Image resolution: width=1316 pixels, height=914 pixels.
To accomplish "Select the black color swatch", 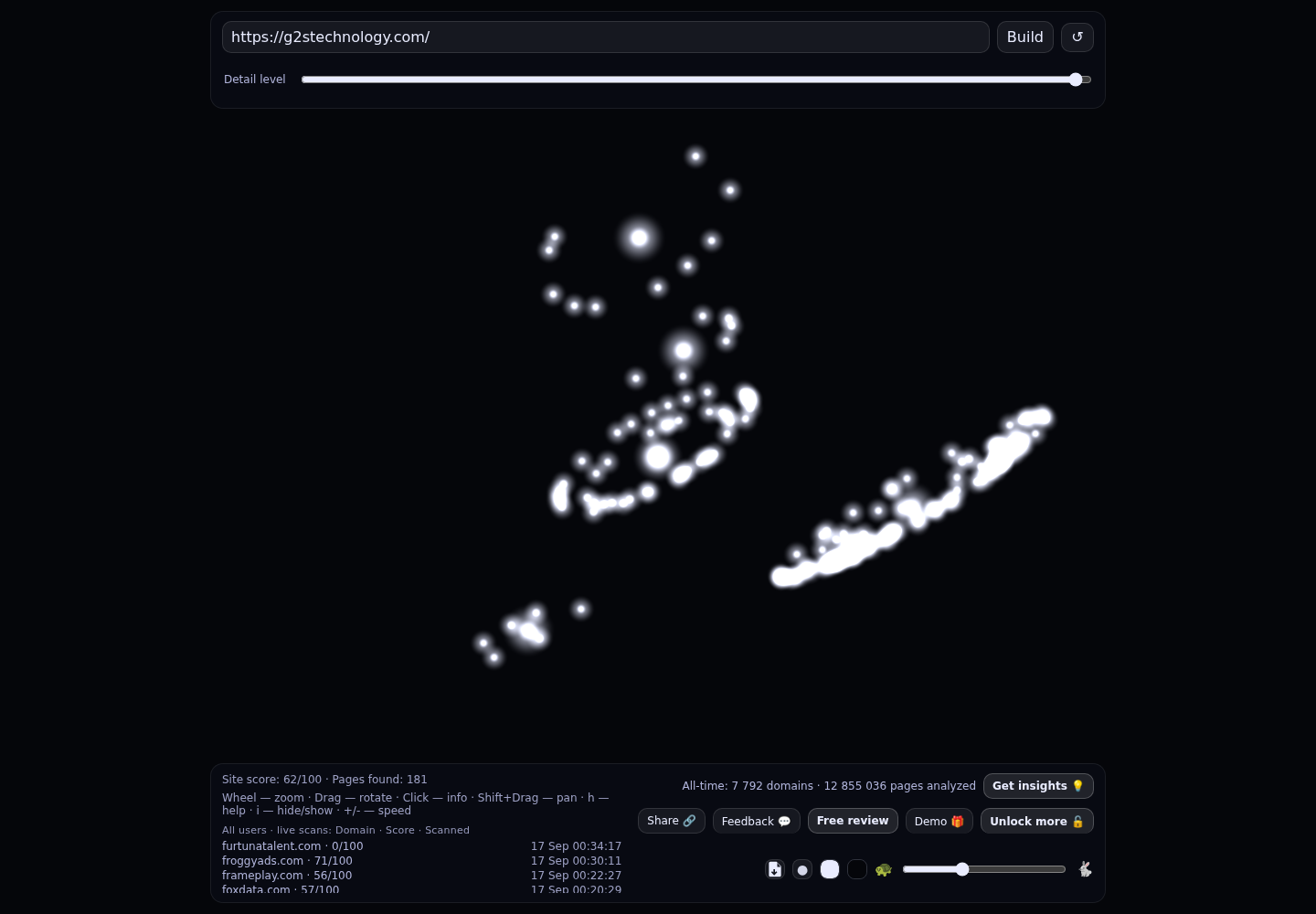I will 857,869.
